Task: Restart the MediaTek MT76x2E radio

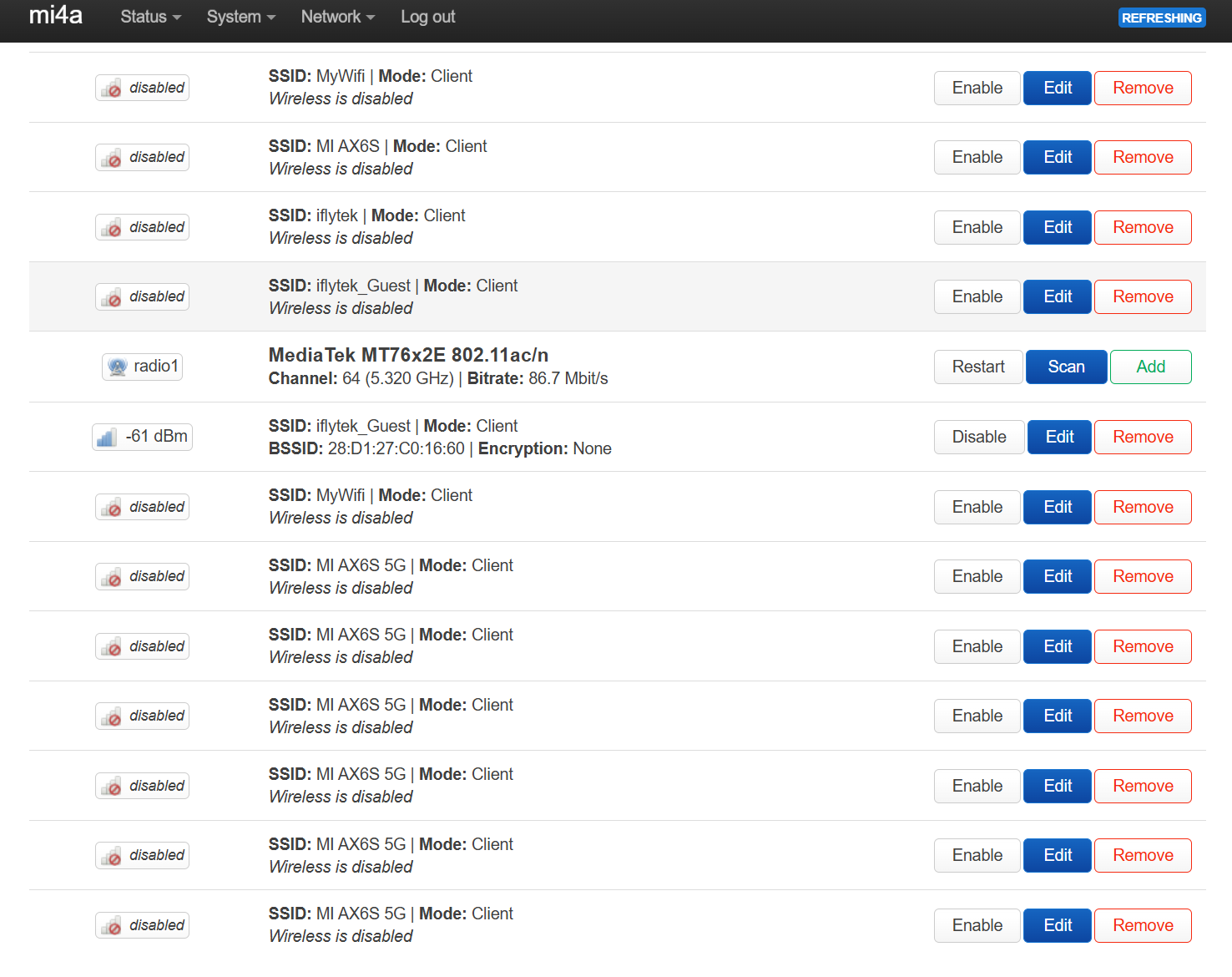Action: (x=977, y=367)
